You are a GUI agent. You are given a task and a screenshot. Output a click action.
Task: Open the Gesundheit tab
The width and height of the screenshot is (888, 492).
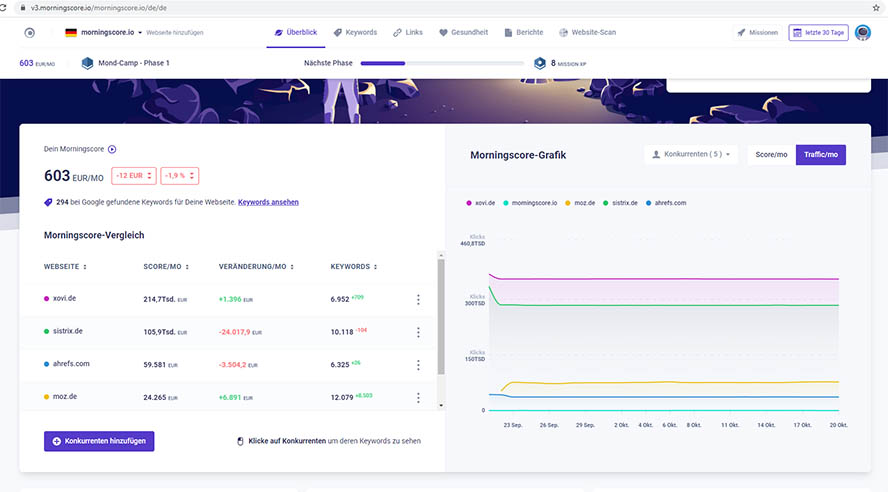pyautogui.click(x=463, y=33)
